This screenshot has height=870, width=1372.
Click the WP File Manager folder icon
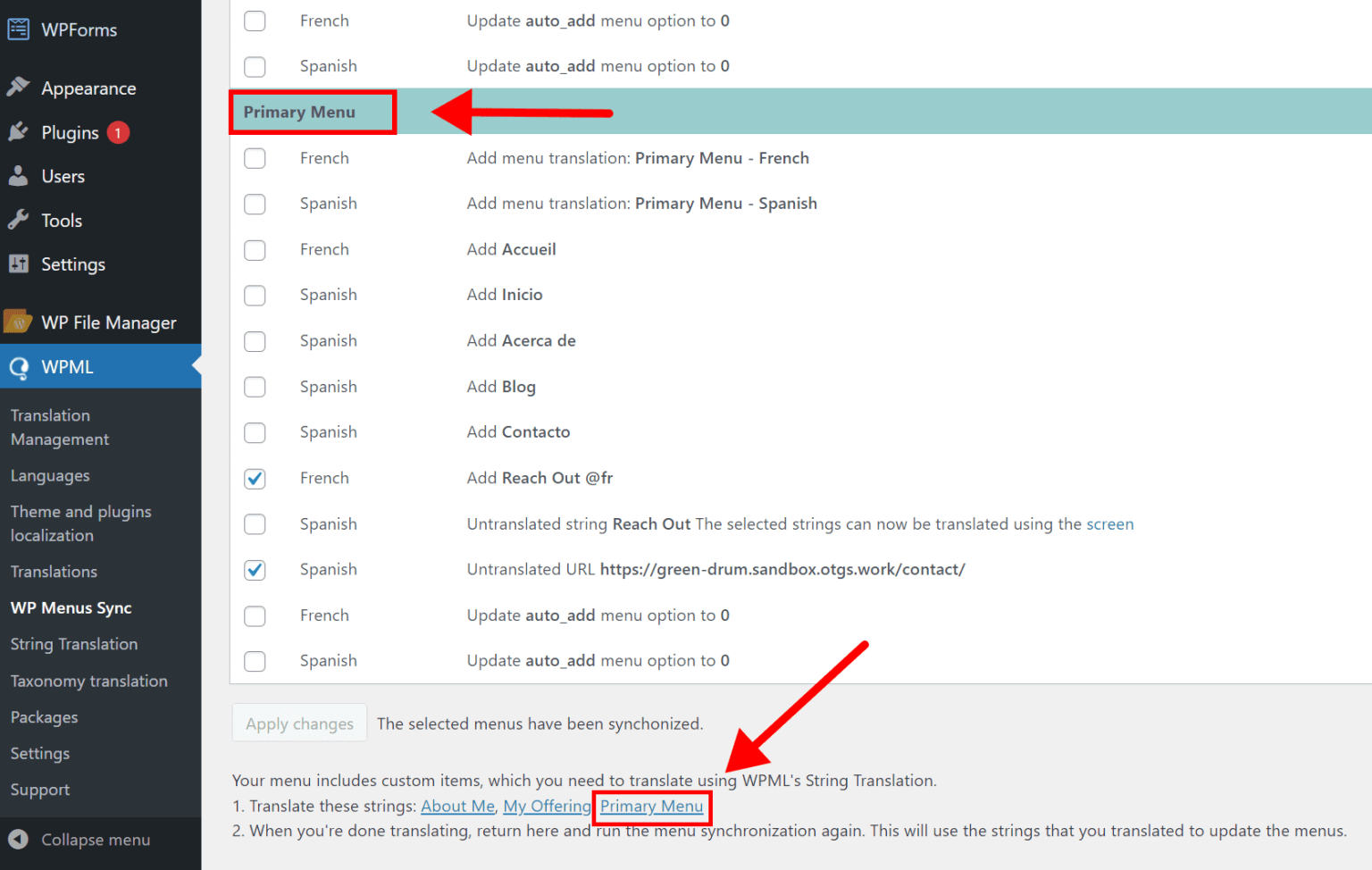pos(19,322)
